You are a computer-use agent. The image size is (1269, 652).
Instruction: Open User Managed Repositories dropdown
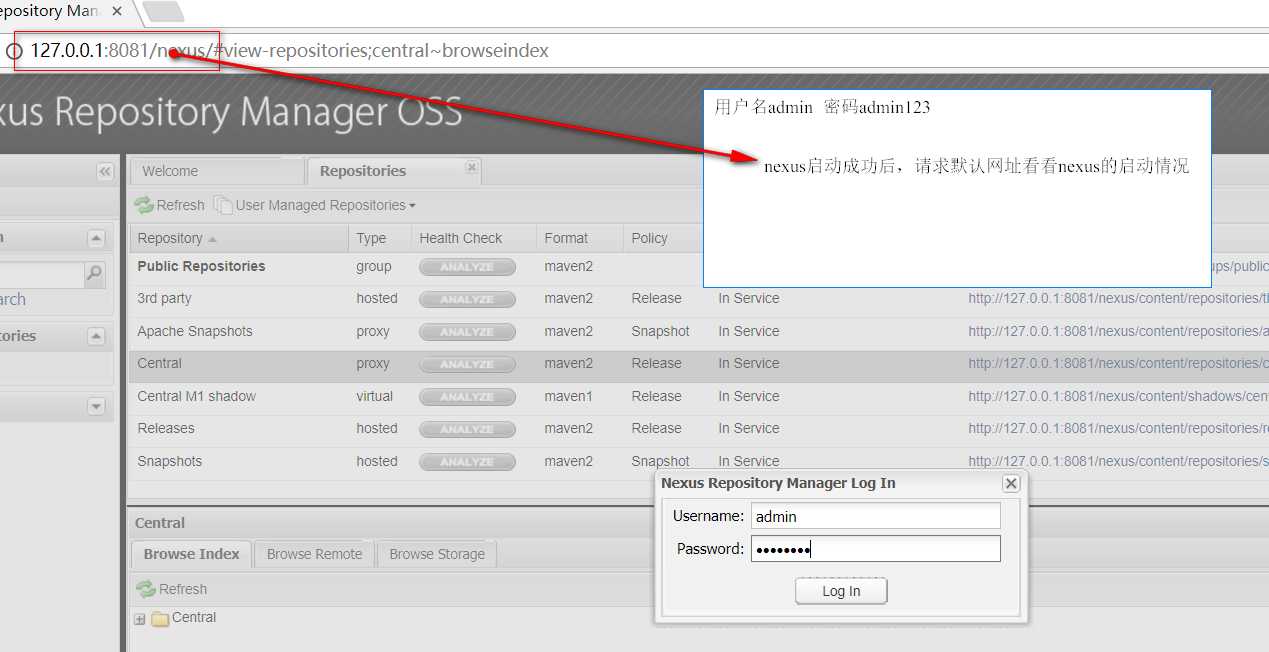[315, 205]
